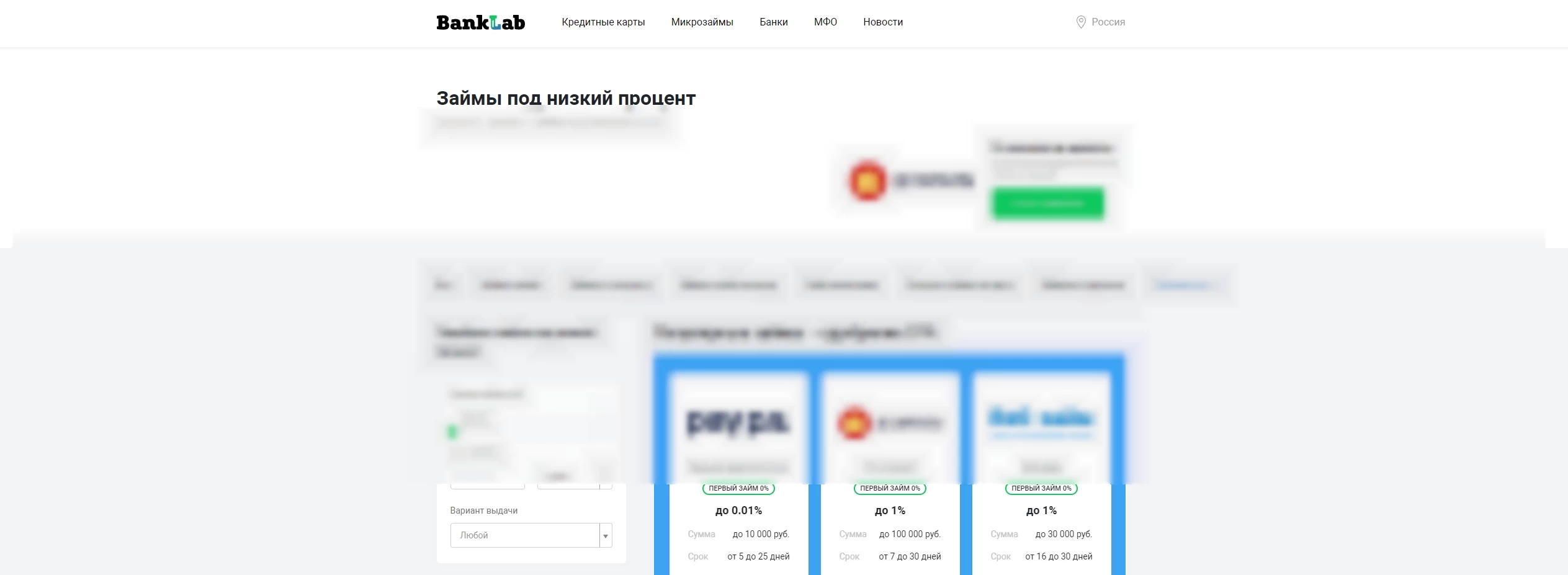The image size is (1568, 575).
Task: Go to the Микрозаймы section
Action: point(702,22)
